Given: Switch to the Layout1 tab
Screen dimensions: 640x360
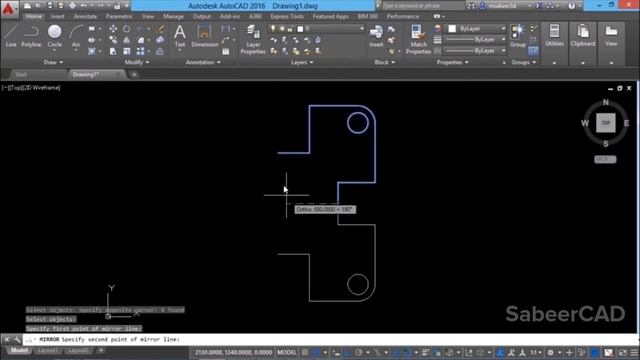Looking at the screenshot, I should point(48,351).
